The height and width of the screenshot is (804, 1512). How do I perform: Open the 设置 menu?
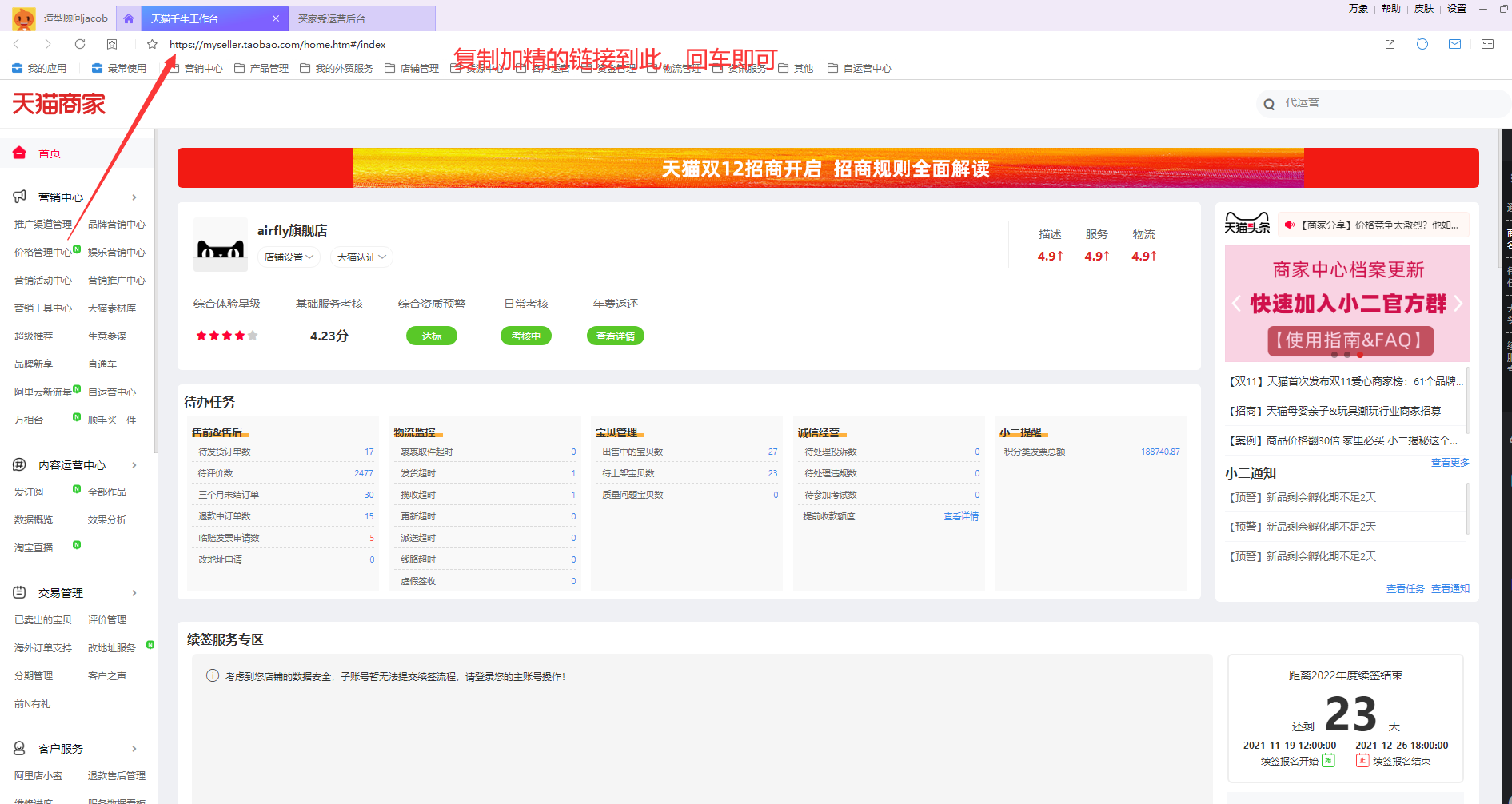pos(1457,9)
